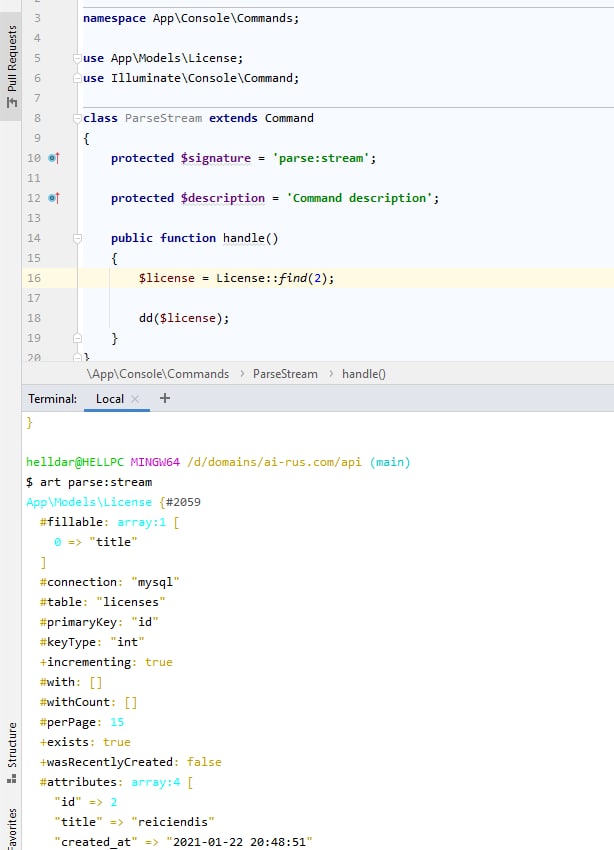Collapse the handle function on line 14

click(x=77, y=238)
